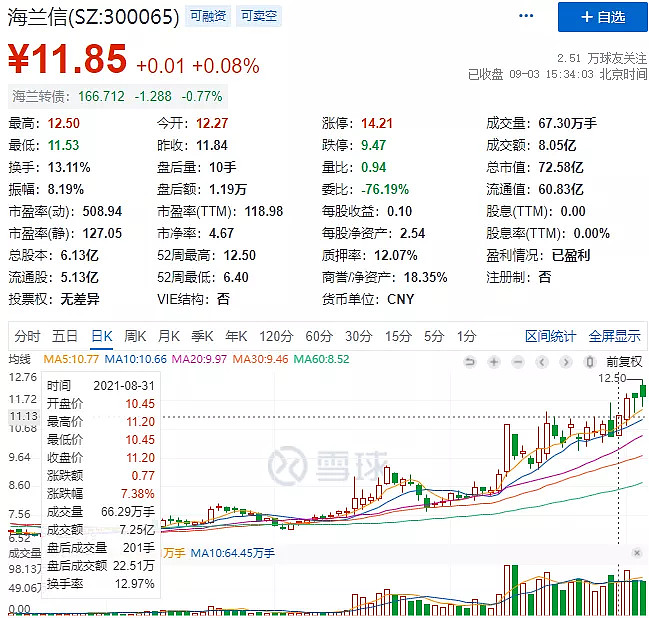Switch to the 五日 chart tab
Screen dimensions: 649x618
coord(65,336)
